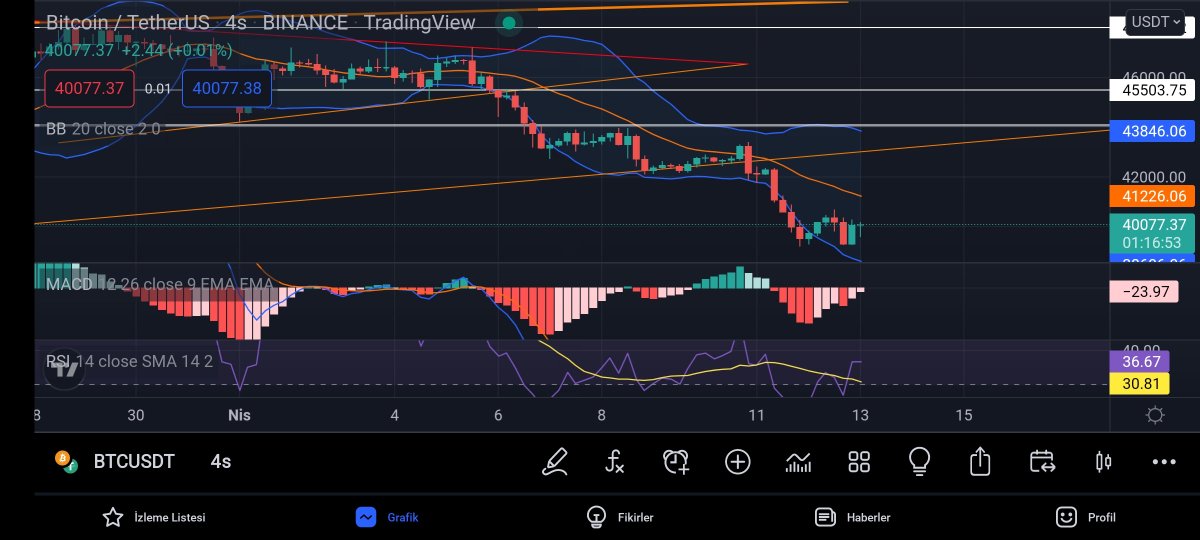Open the replay calendar arrows icon
1200x540 pixels.
pyautogui.click(x=1042, y=461)
